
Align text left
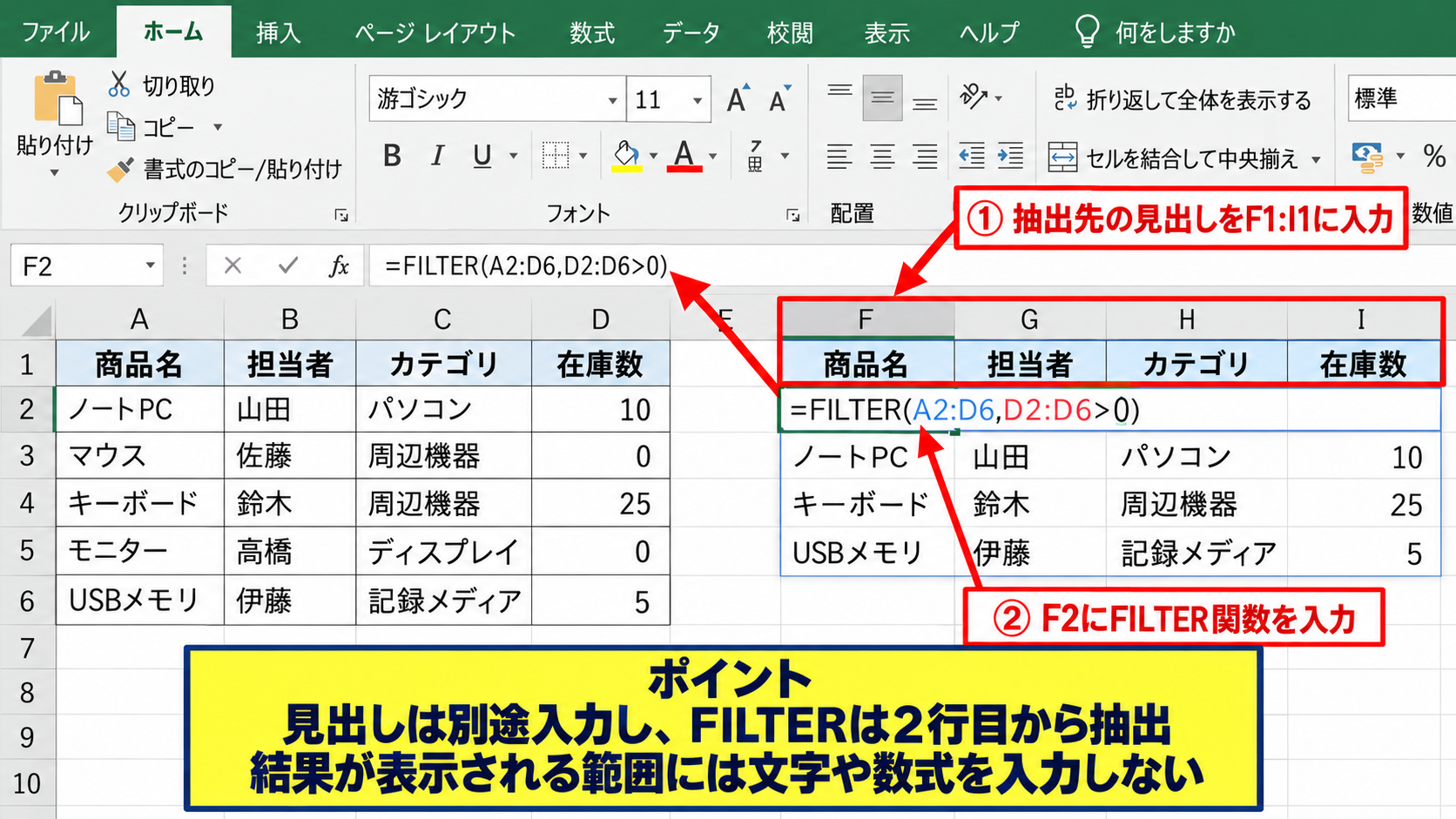coord(839,157)
